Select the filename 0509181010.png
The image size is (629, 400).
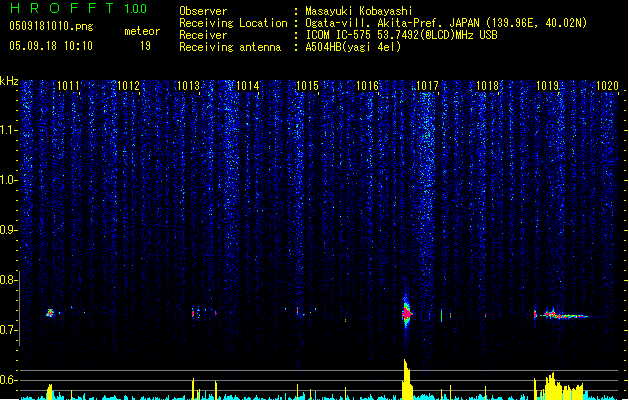pos(51,26)
